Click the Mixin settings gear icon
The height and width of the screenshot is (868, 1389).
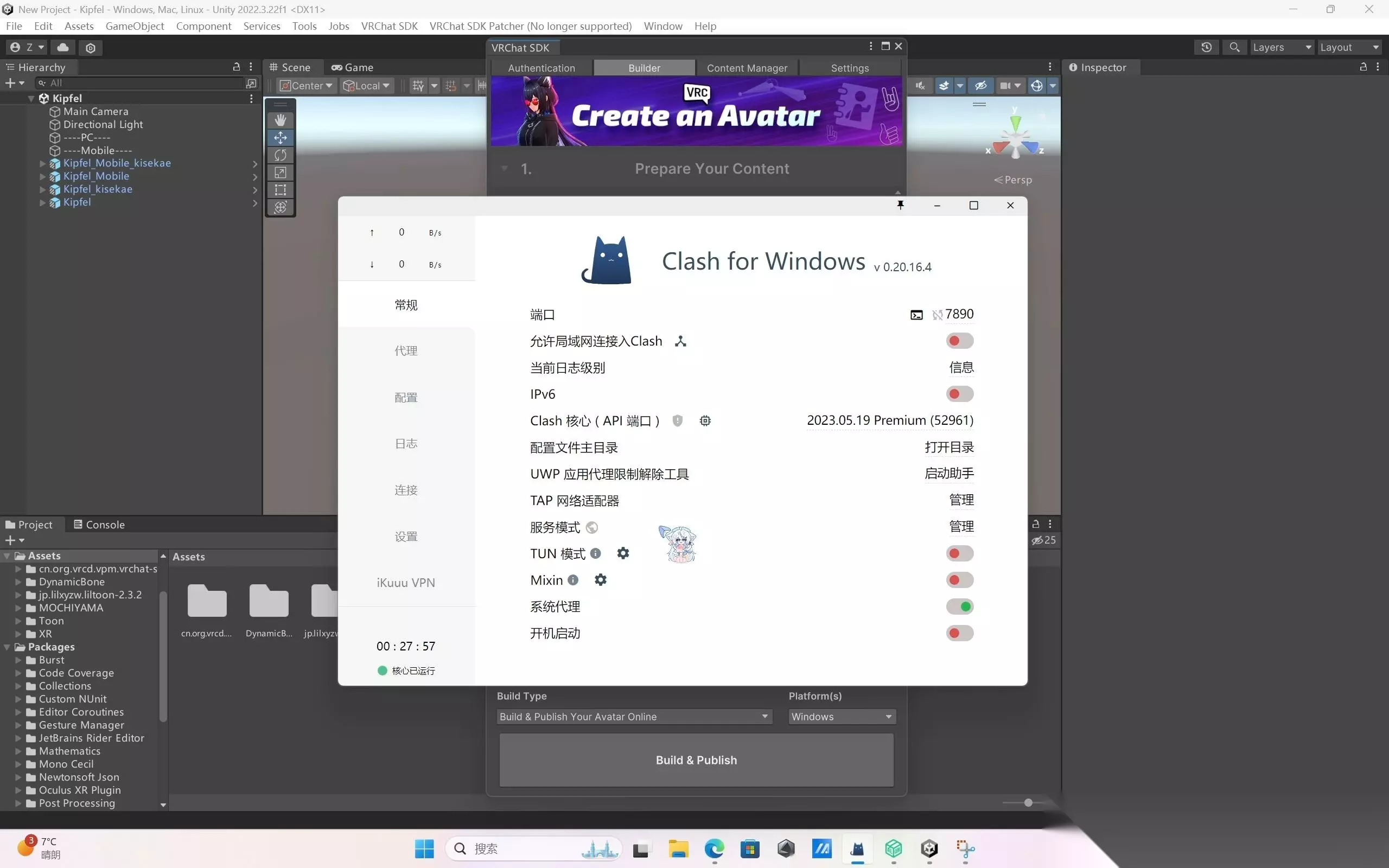point(601,580)
